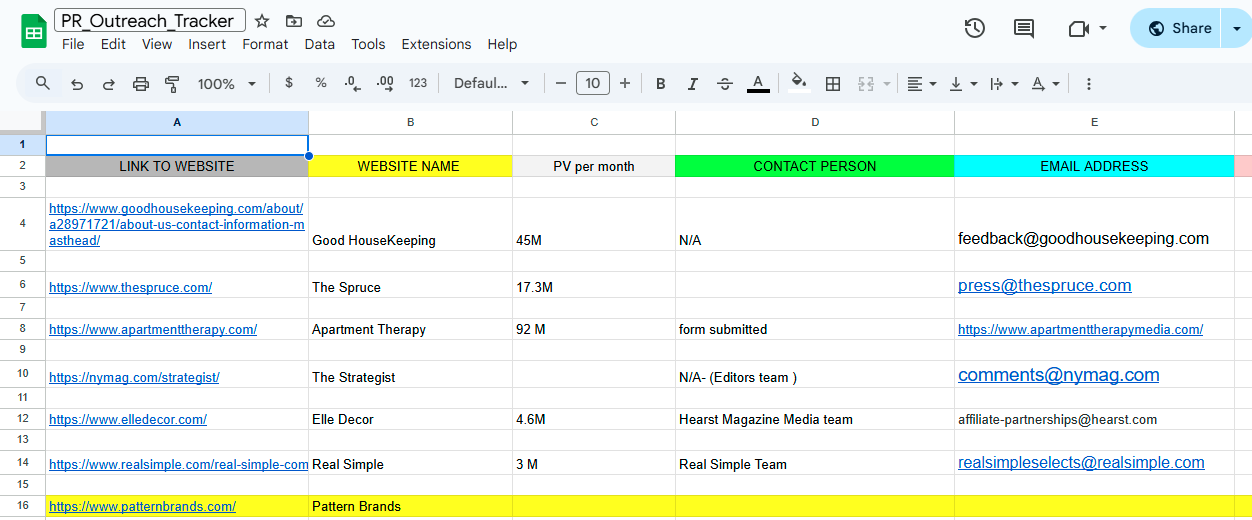Open the nymag.com/strategist link
This screenshot has width=1252, height=520.
[x=134, y=377]
